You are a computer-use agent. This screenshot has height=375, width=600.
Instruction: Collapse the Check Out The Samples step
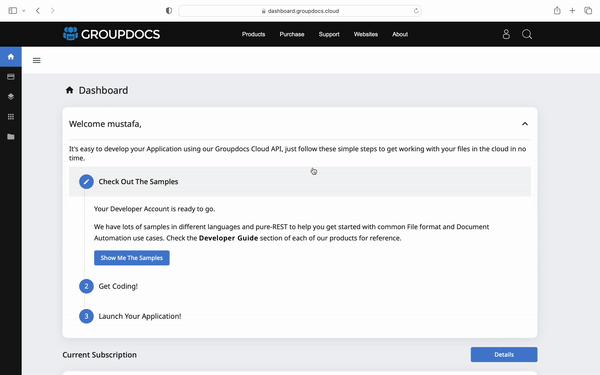tap(300, 182)
